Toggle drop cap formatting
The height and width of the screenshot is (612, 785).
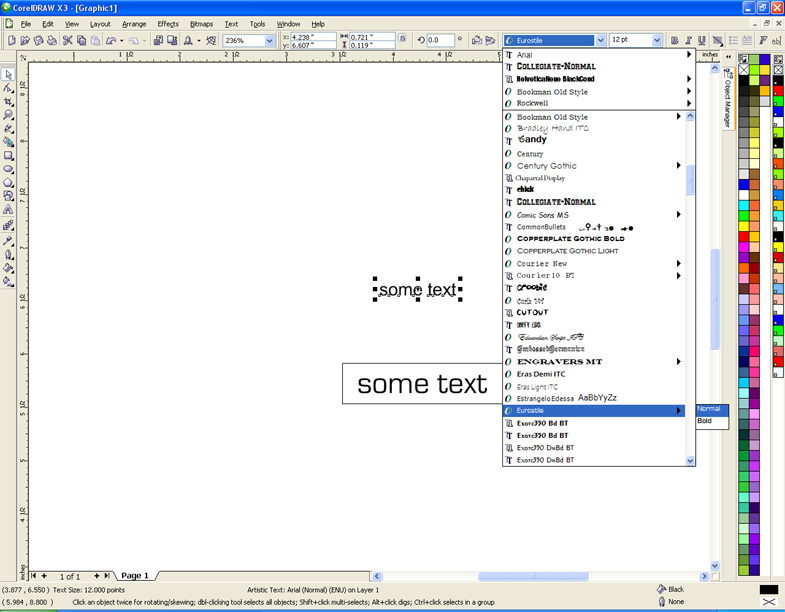click(x=747, y=41)
